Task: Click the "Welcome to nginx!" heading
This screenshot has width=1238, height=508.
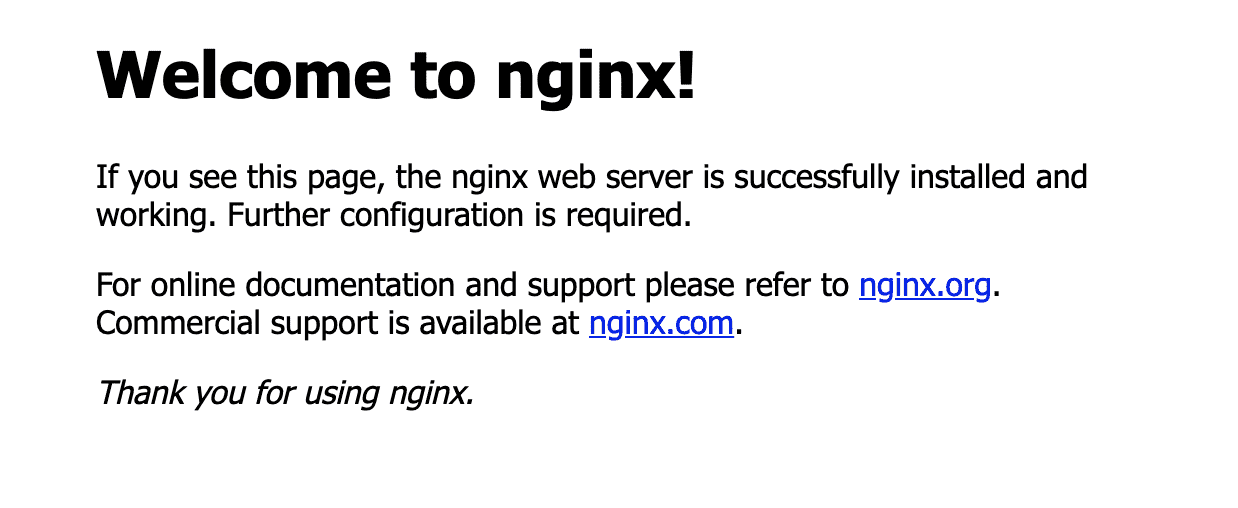Action: pos(396,75)
